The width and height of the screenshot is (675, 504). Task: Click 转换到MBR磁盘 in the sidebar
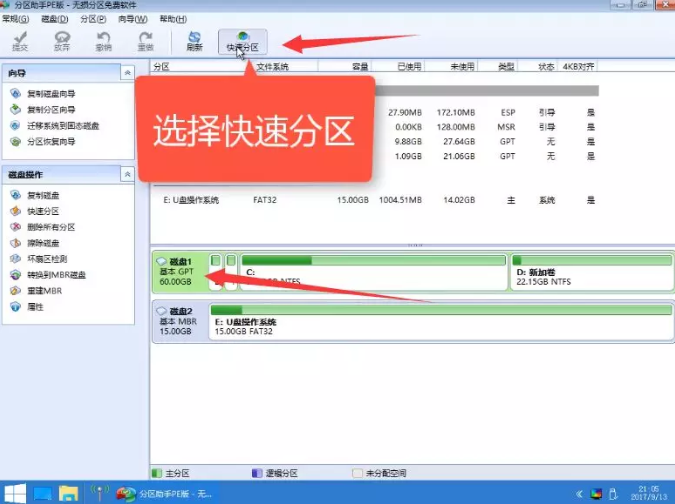click(56, 275)
